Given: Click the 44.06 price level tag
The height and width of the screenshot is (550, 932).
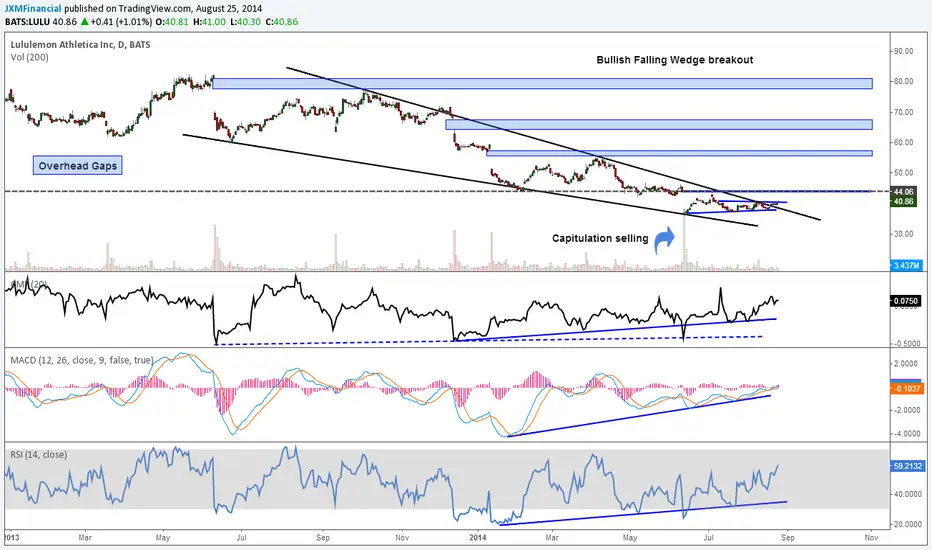Looking at the screenshot, I should 903,189.
